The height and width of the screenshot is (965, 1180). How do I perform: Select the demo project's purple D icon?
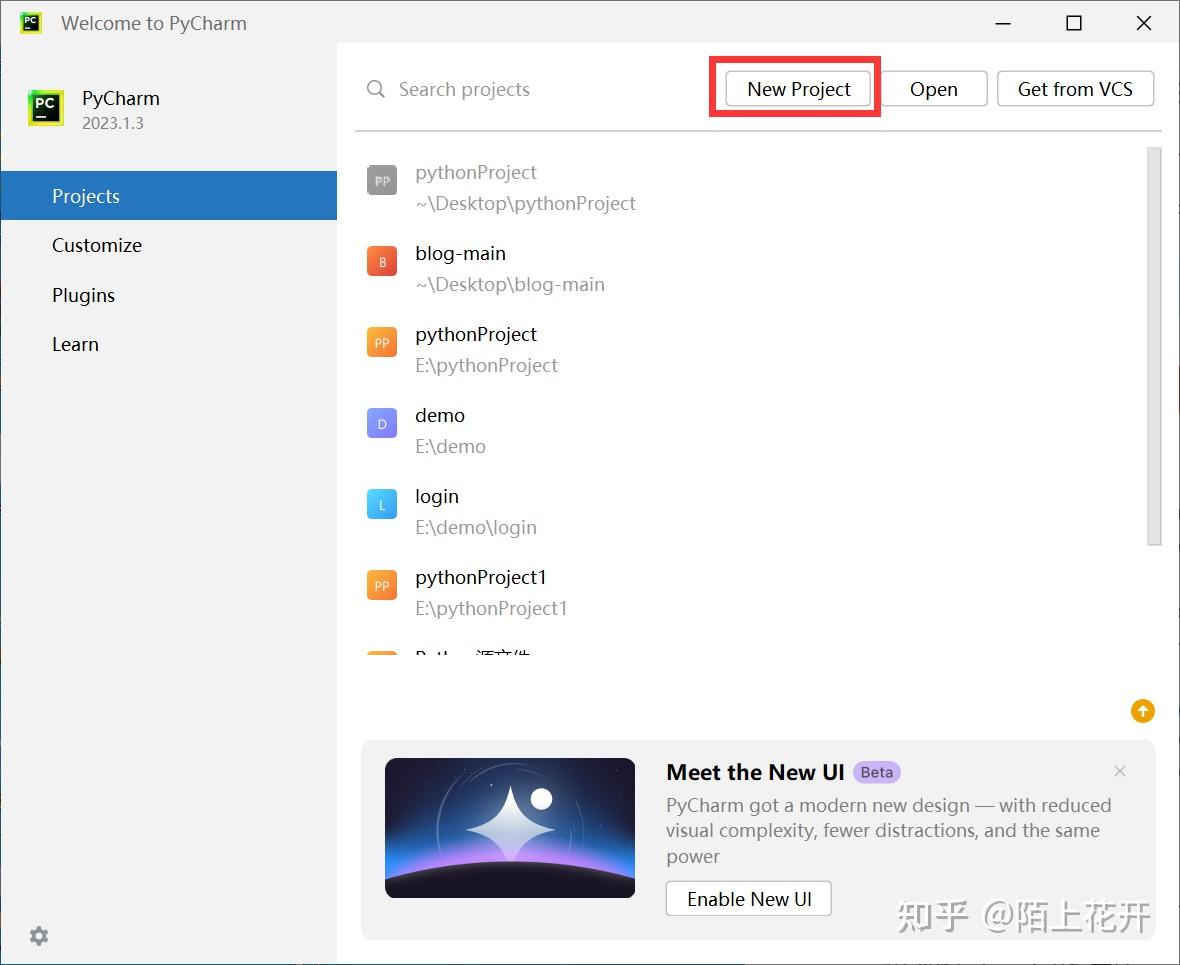pyautogui.click(x=381, y=424)
